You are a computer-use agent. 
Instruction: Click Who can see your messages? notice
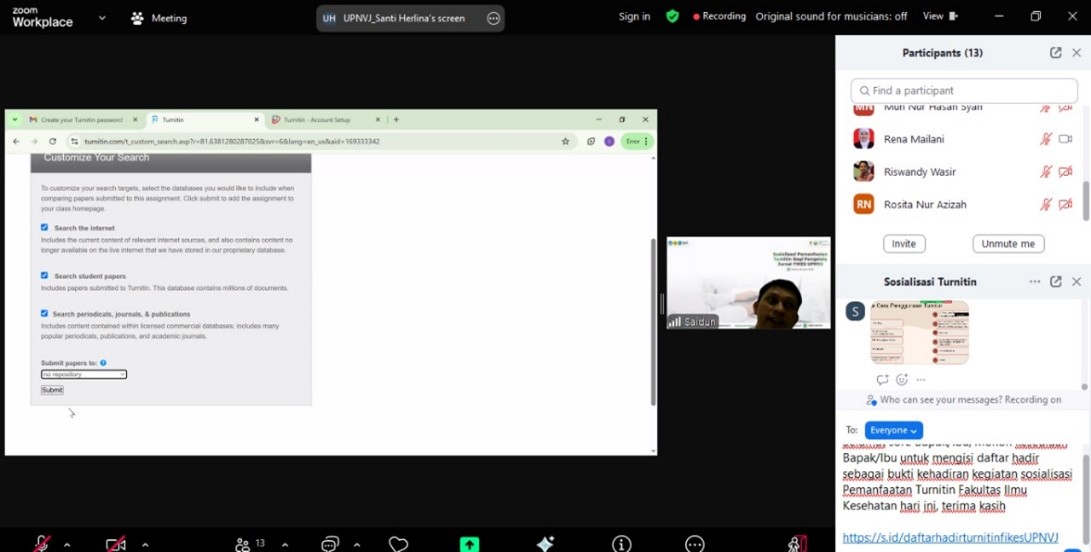click(964, 400)
